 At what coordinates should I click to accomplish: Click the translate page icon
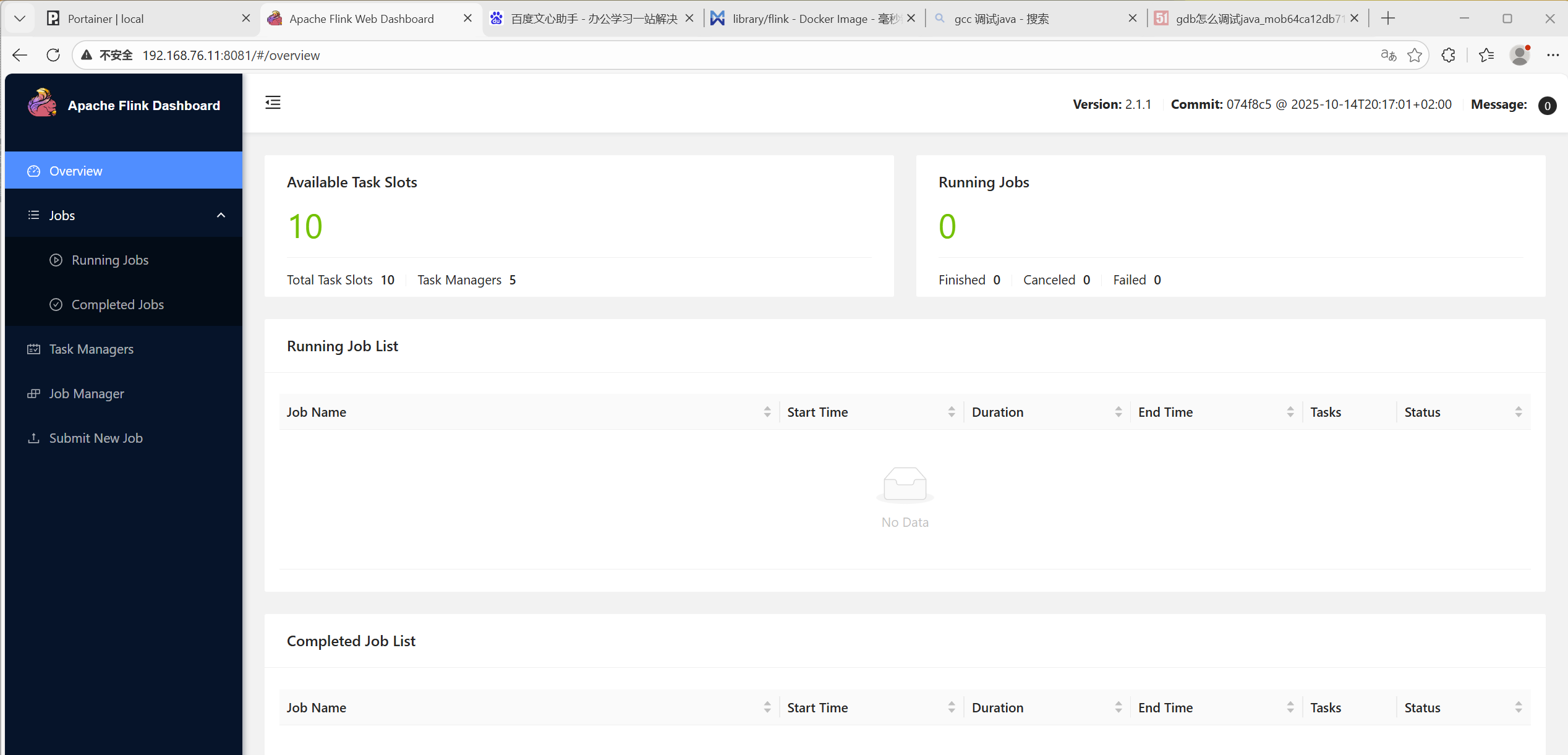click(x=1388, y=55)
